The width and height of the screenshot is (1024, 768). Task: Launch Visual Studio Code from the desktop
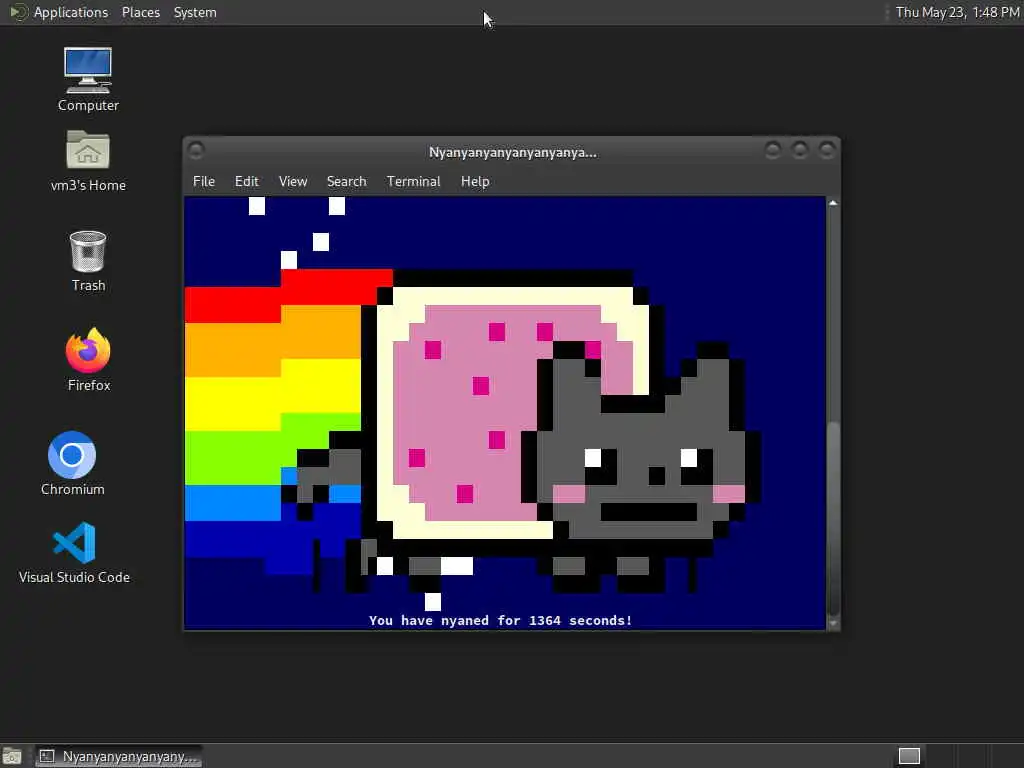74,552
